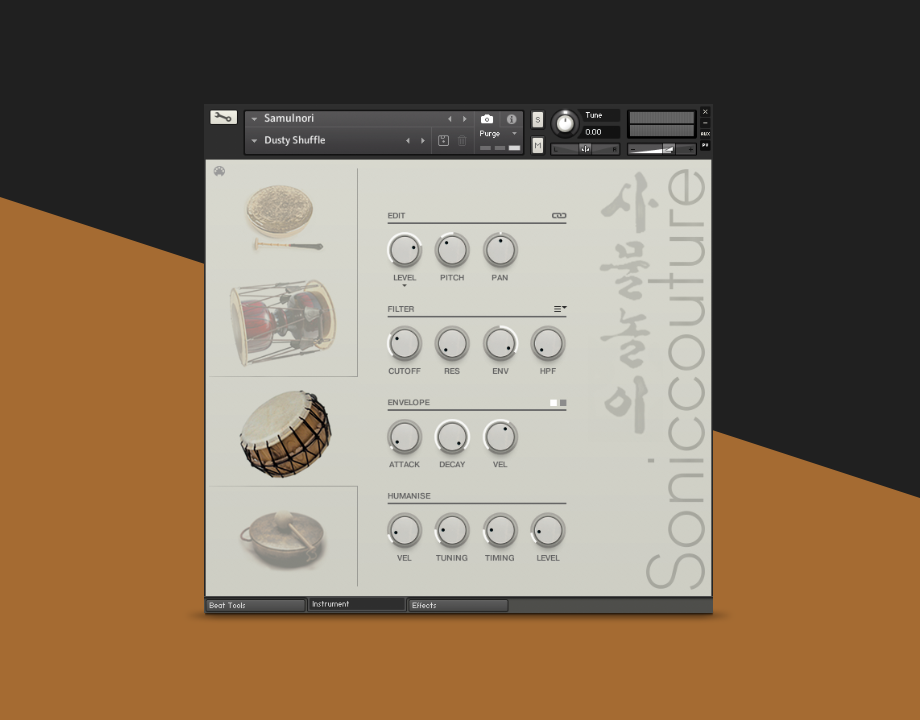Open the Effects tab
This screenshot has width=920, height=720.
pyautogui.click(x=458, y=605)
